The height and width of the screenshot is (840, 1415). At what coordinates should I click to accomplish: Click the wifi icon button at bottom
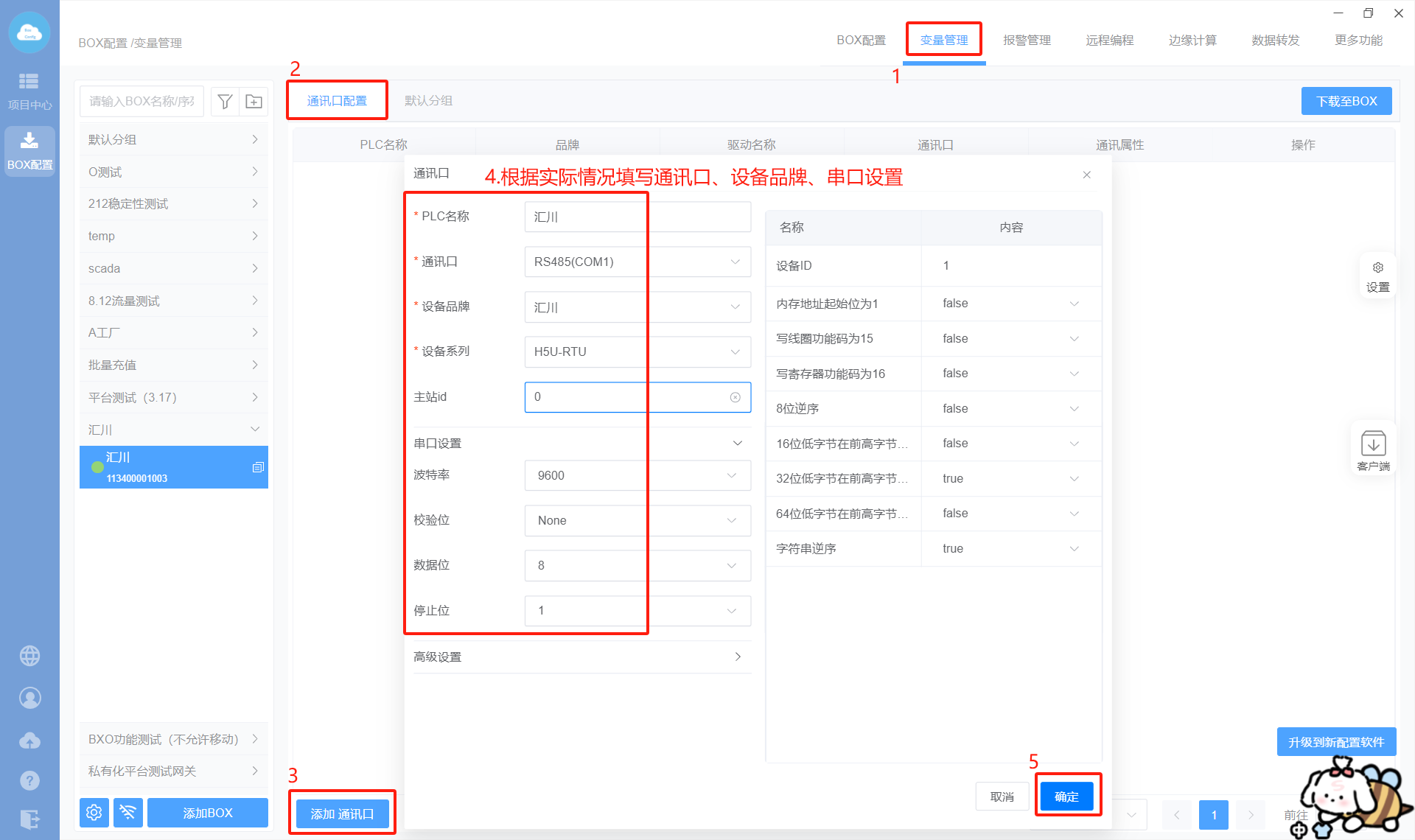click(x=127, y=812)
